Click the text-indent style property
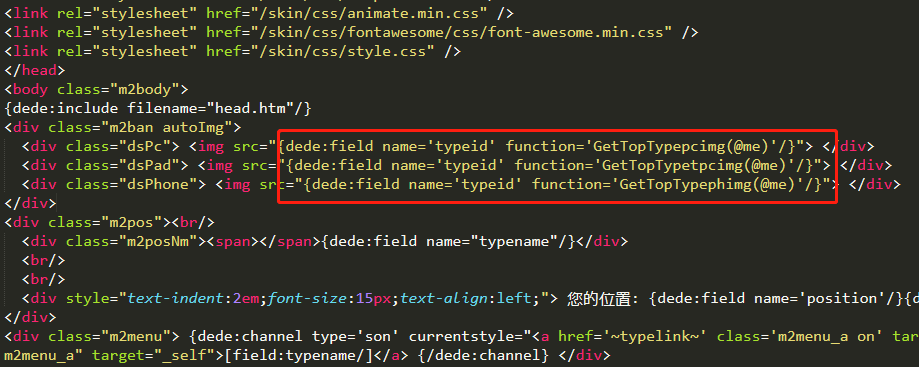Image resolution: width=919 pixels, height=367 pixels. pyautogui.click(x=176, y=298)
